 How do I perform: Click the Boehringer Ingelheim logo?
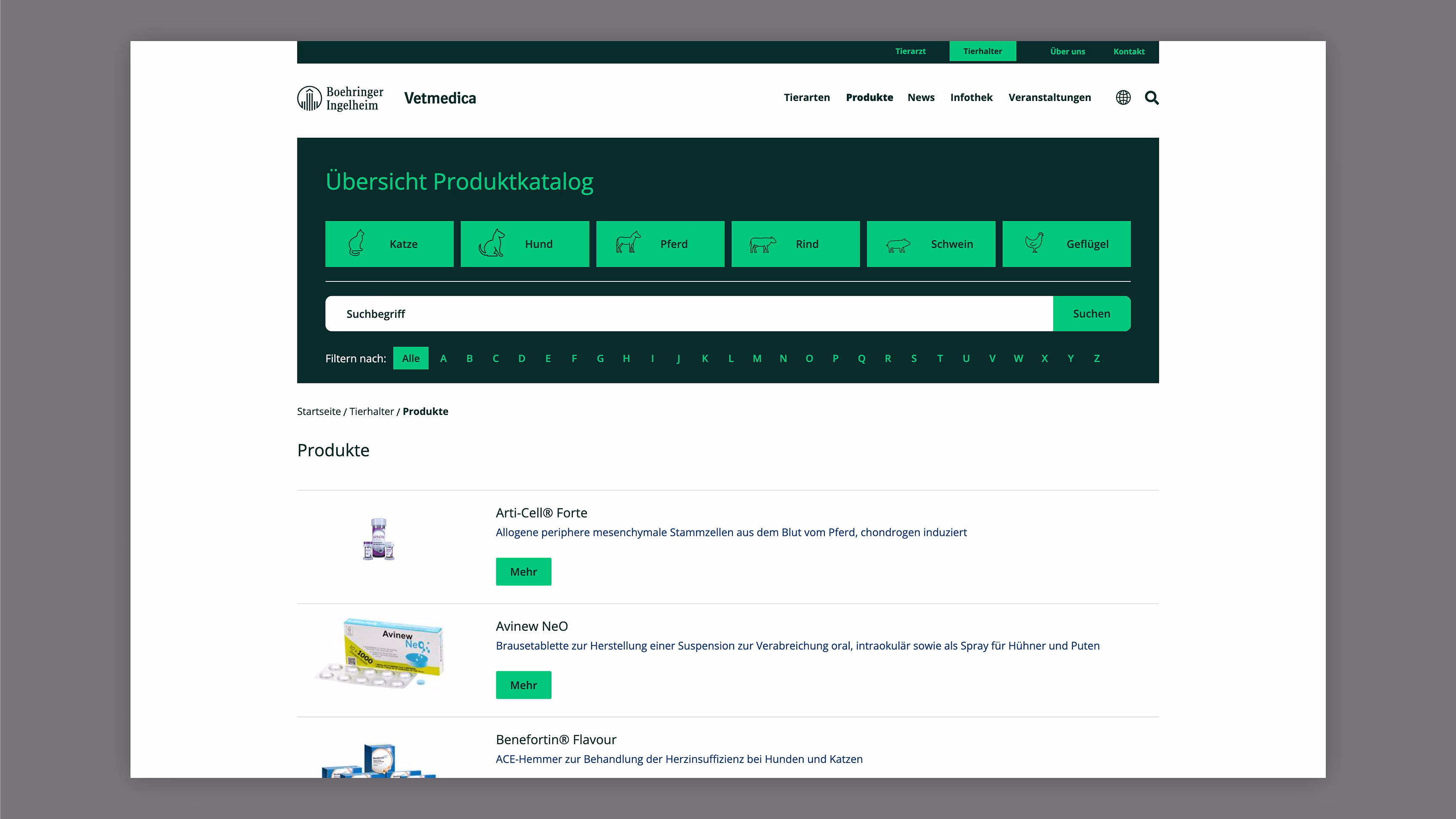[x=340, y=98]
